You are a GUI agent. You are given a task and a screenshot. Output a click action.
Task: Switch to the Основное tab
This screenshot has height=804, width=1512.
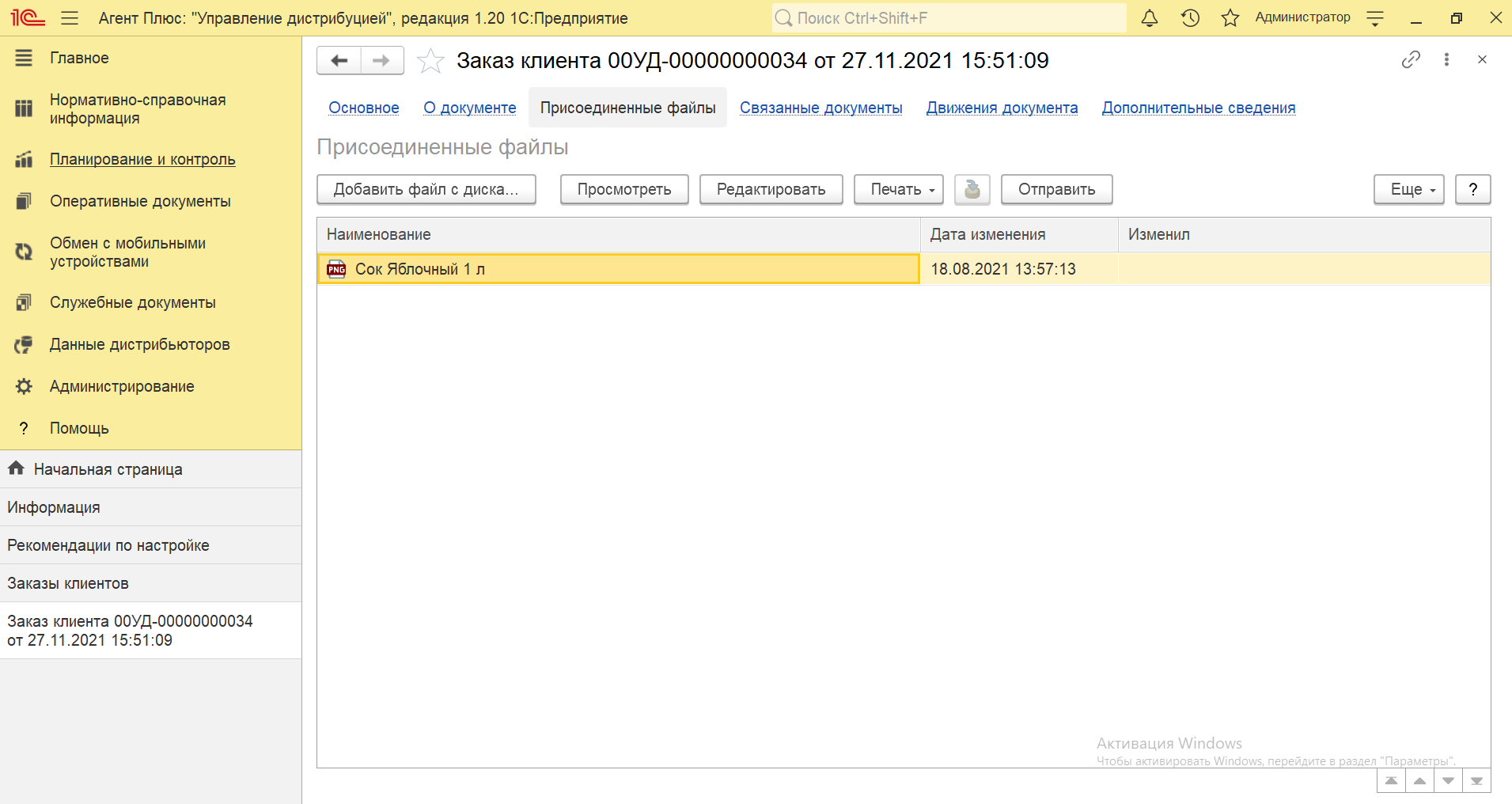tap(364, 108)
